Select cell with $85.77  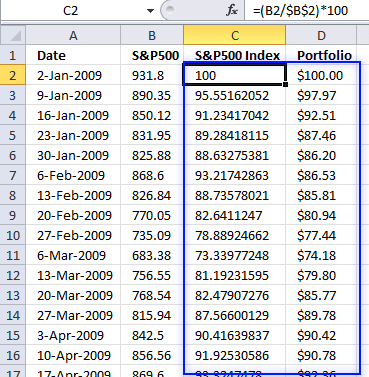click(321, 295)
